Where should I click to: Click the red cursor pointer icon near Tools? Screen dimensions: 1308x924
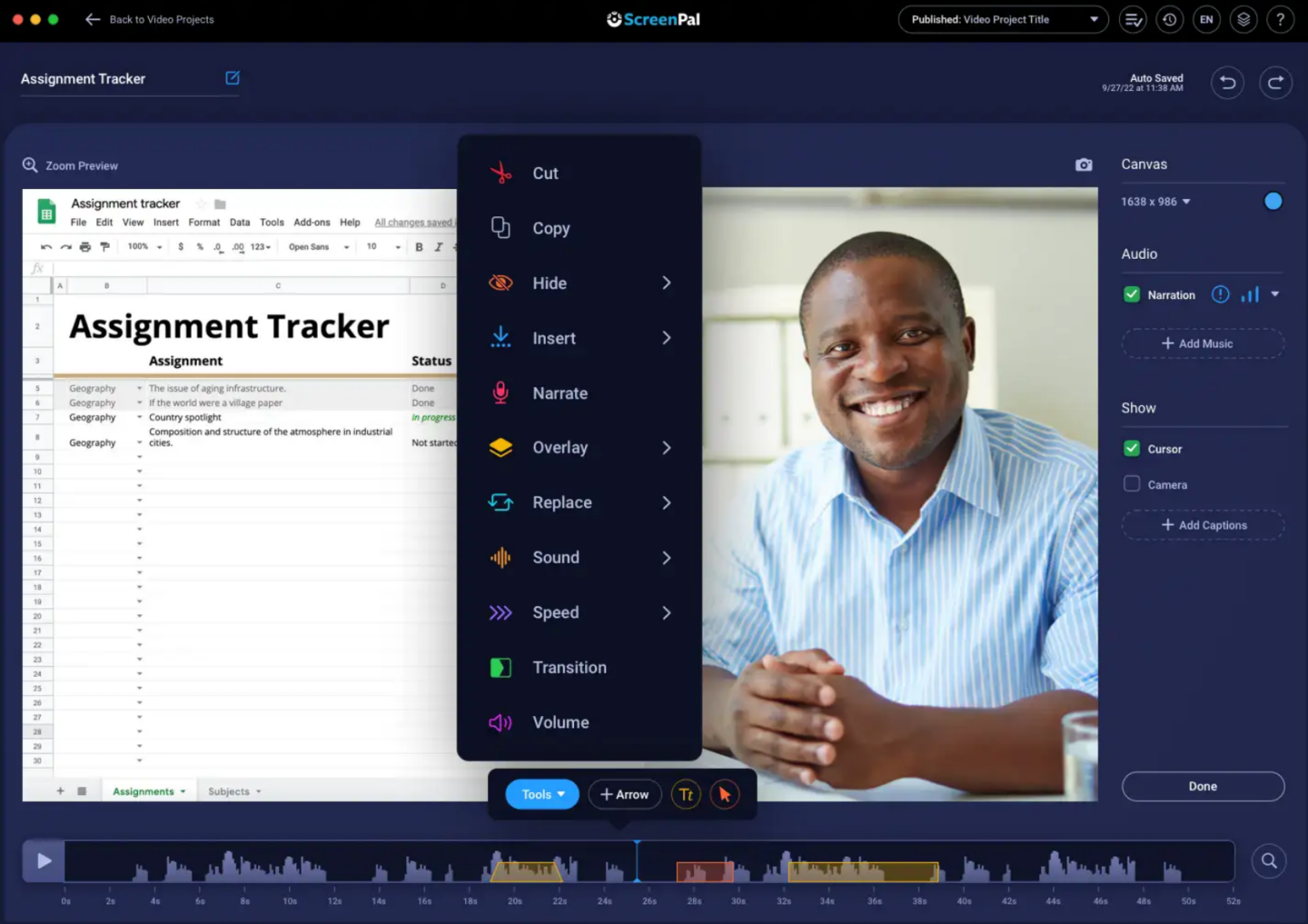click(x=725, y=794)
